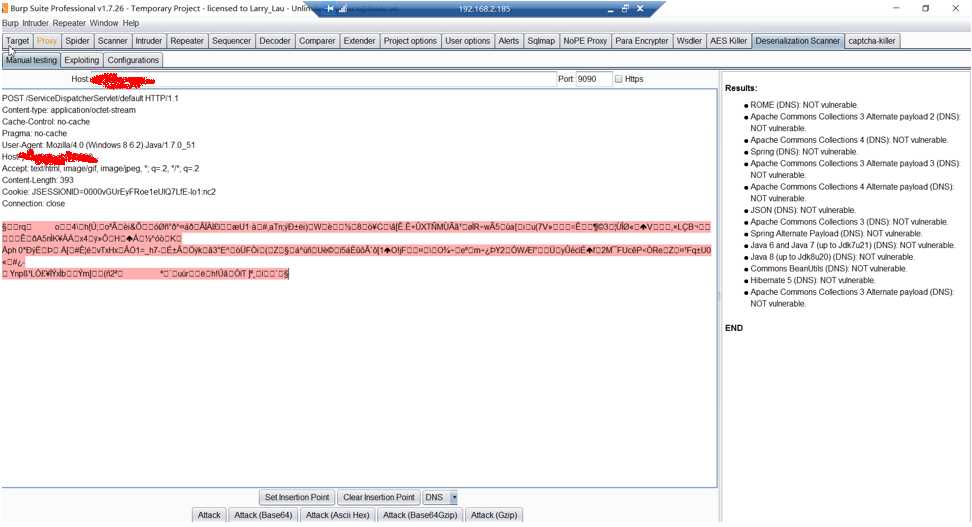This screenshot has height=527, width=972.
Task: Switch to the captcha-killer tab
Action: coord(872,41)
